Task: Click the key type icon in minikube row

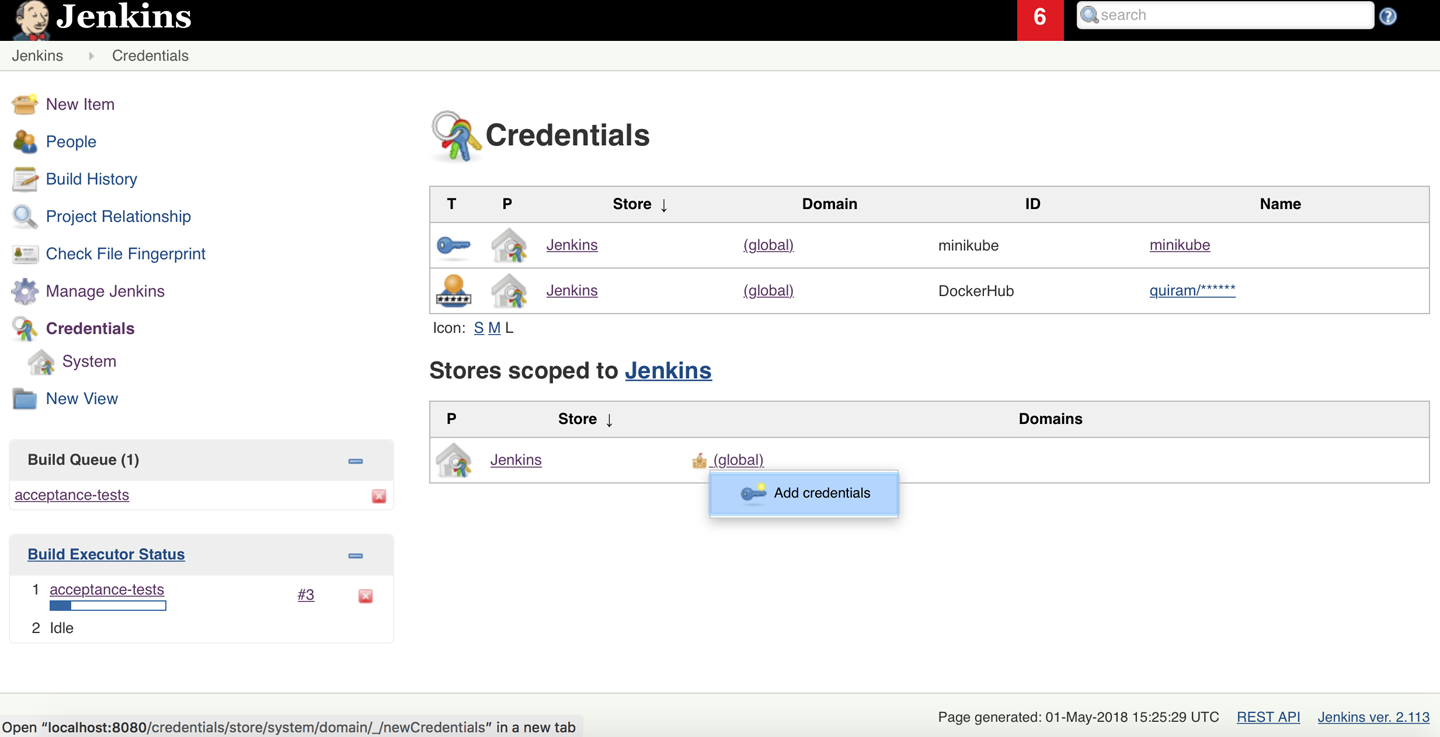Action: coord(454,245)
